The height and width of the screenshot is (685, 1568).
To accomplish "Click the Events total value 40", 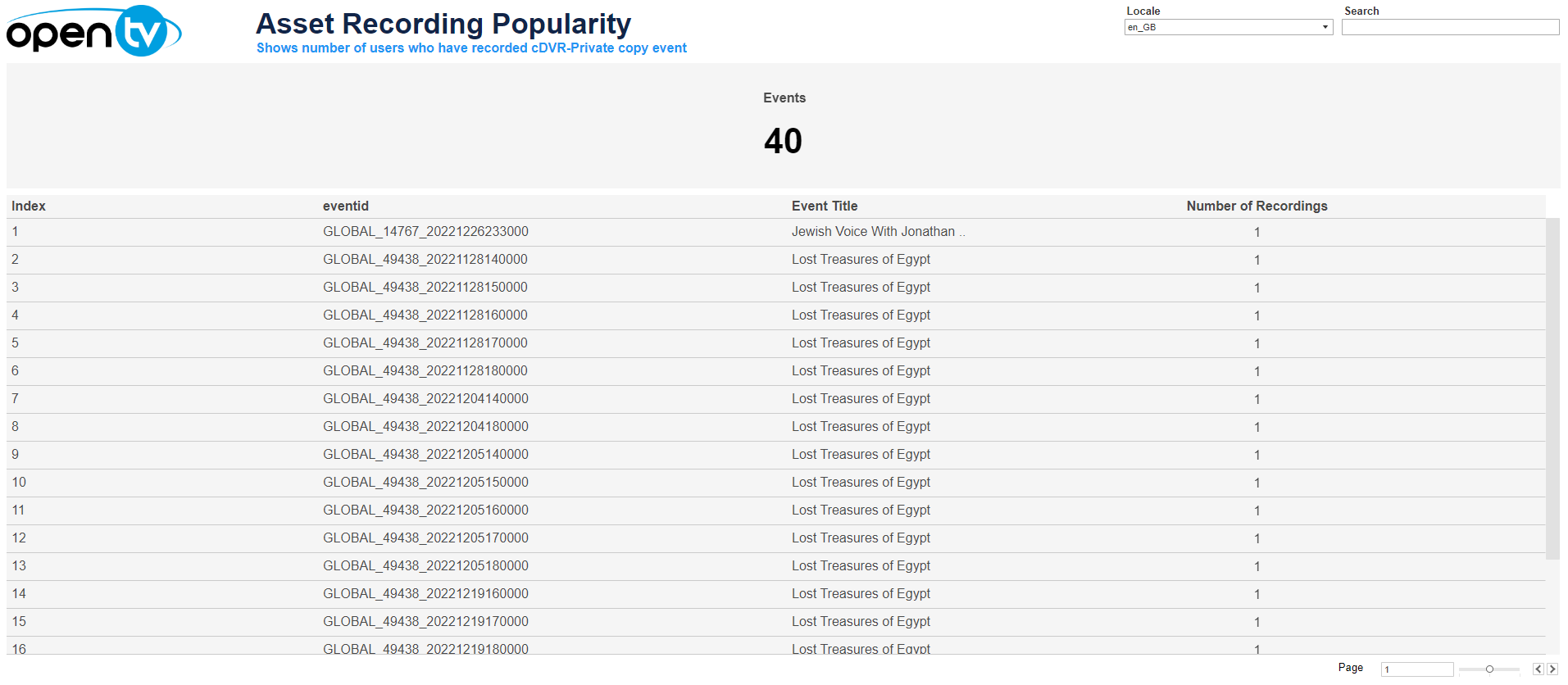I will point(783,141).
